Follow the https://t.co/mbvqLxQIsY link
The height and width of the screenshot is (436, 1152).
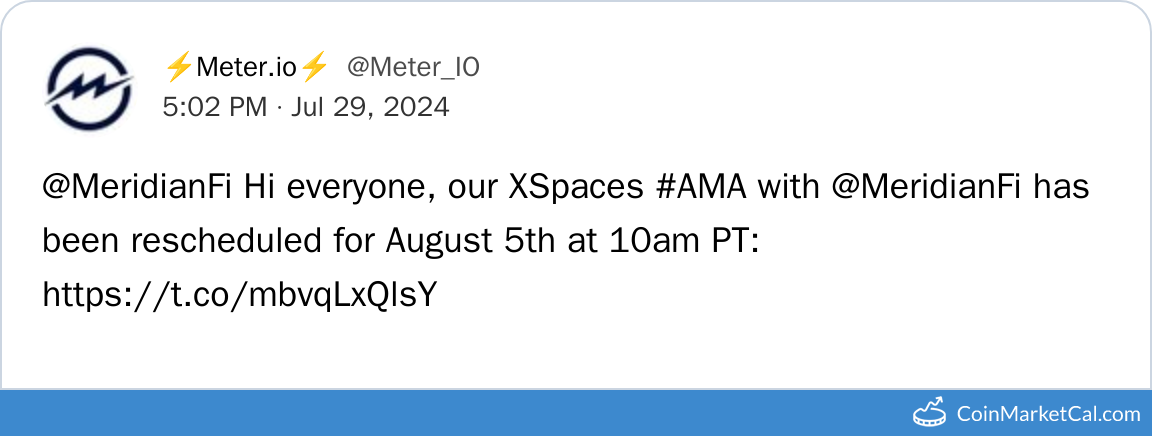click(240, 295)
